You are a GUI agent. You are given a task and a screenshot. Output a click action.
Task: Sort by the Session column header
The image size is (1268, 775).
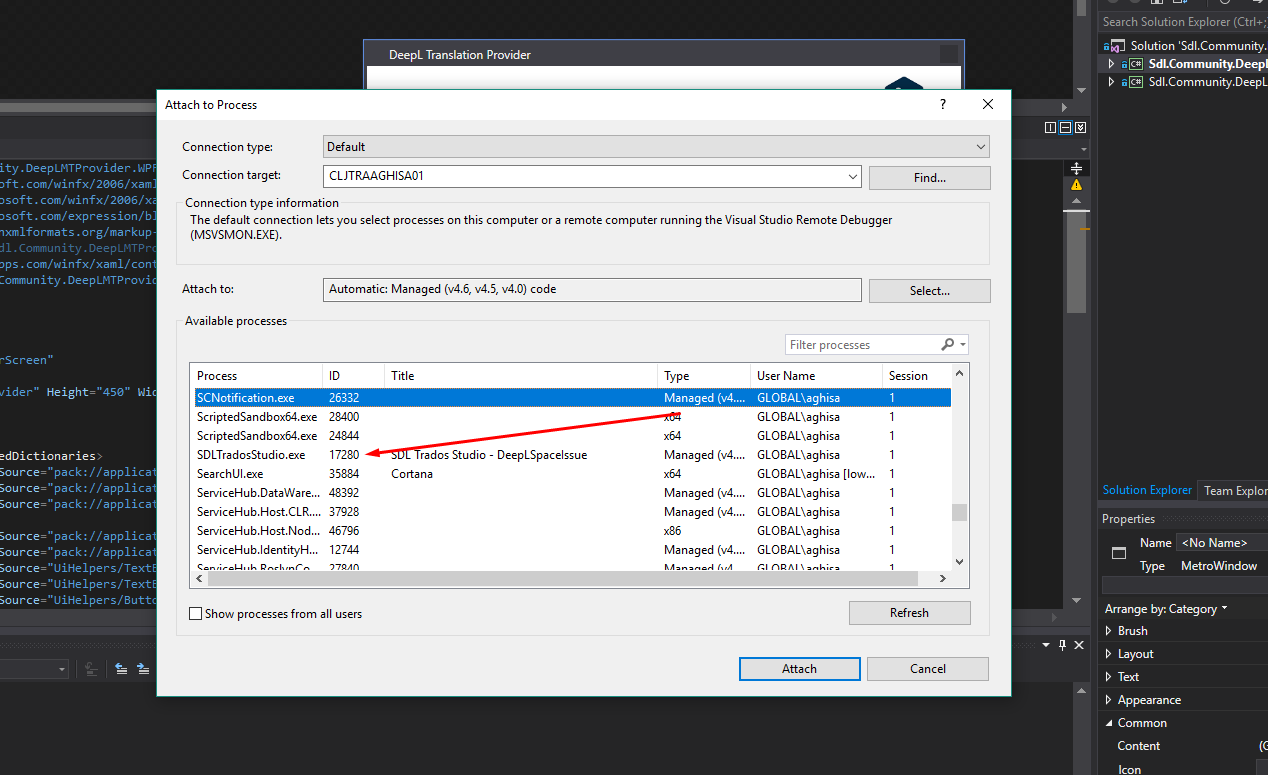coord(916,376)
